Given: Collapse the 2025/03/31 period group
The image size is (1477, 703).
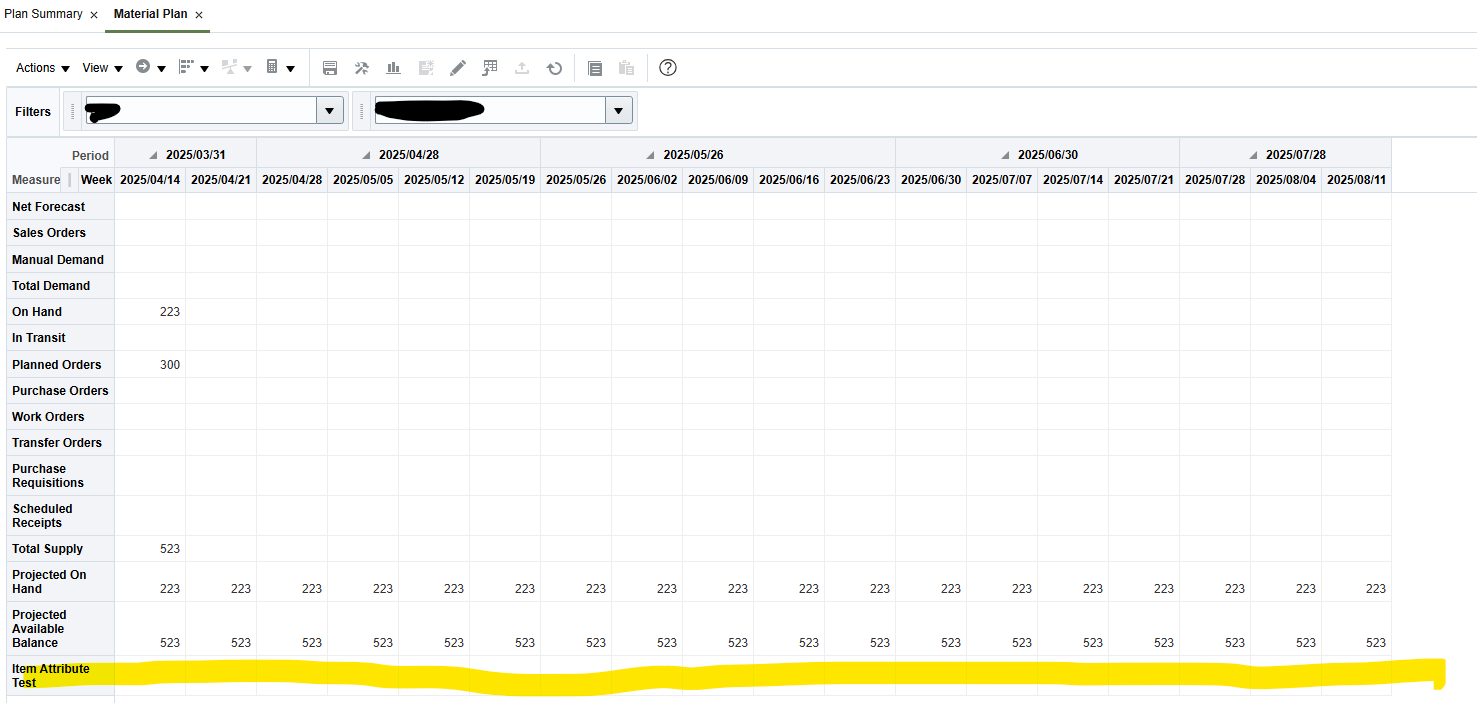Looking at the screenshot, I should coord(153,155).
